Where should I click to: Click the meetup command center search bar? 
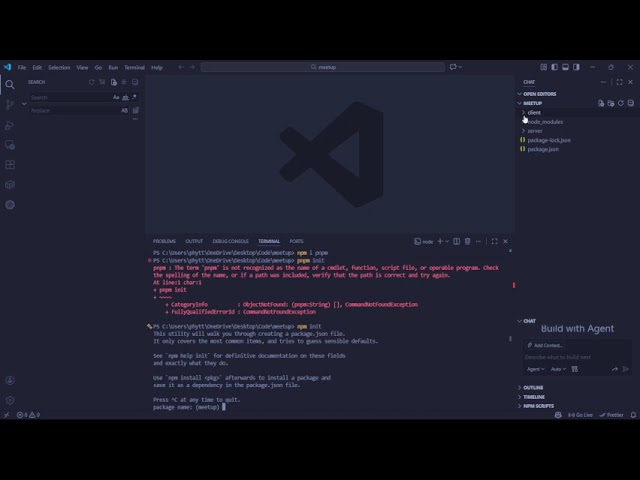322,67
